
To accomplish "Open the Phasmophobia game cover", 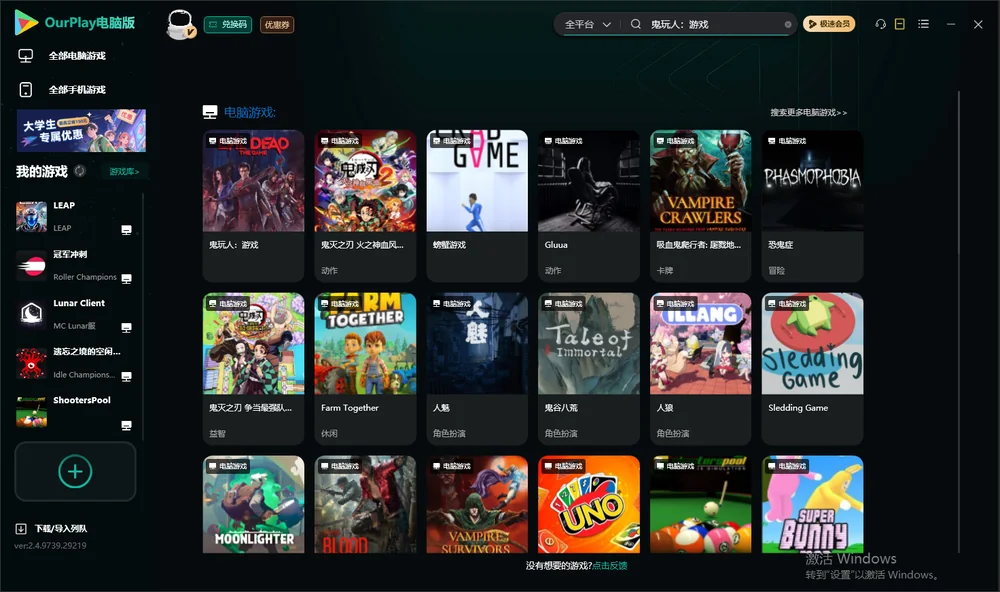I will coord(812,181).
